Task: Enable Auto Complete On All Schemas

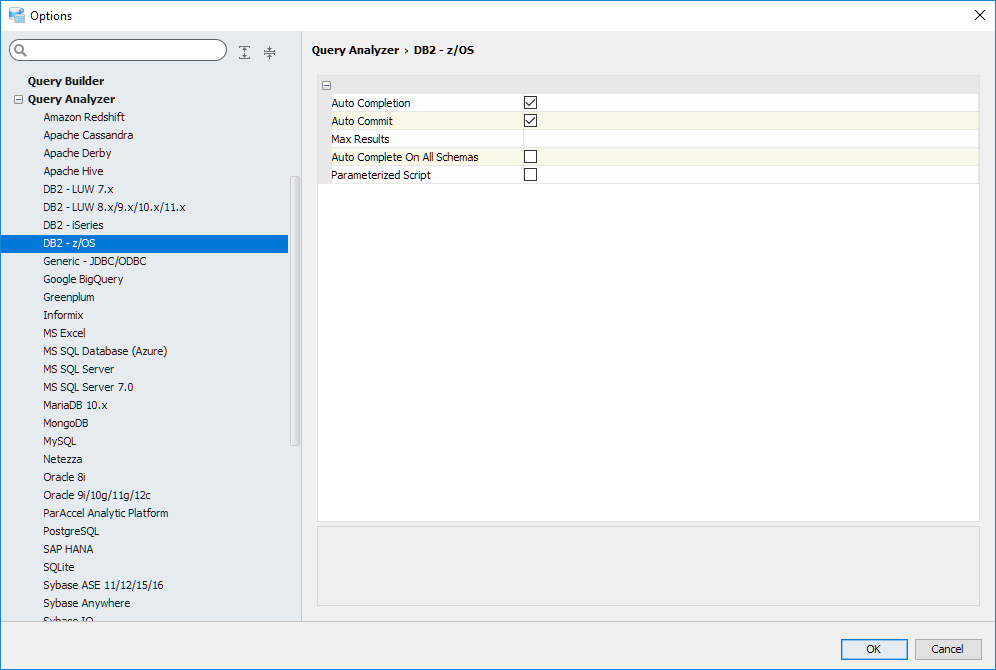Action: tap(531, 157)
